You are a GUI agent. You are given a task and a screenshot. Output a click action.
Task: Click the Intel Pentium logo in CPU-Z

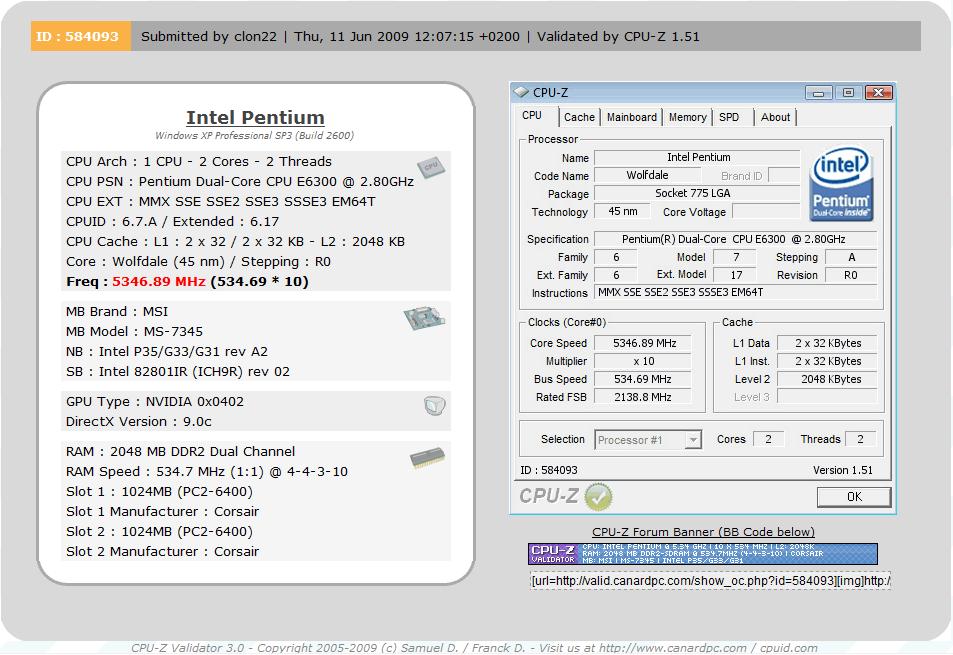point(841,183)
